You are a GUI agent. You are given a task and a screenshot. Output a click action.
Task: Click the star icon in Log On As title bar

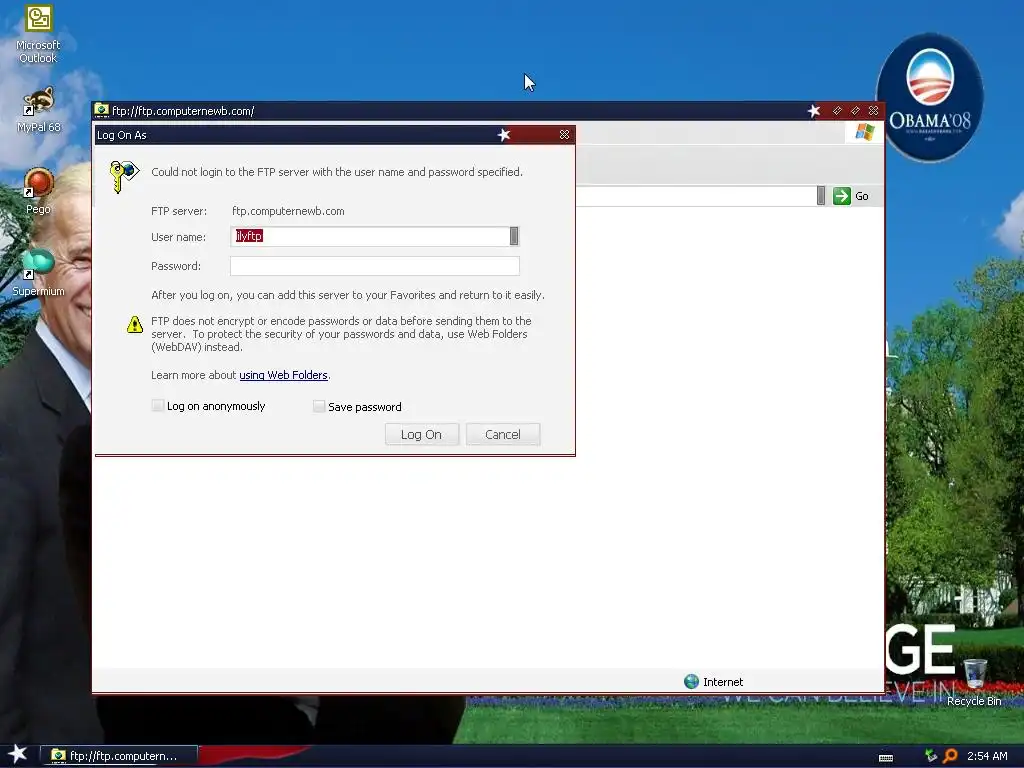[x=504, y=135]
